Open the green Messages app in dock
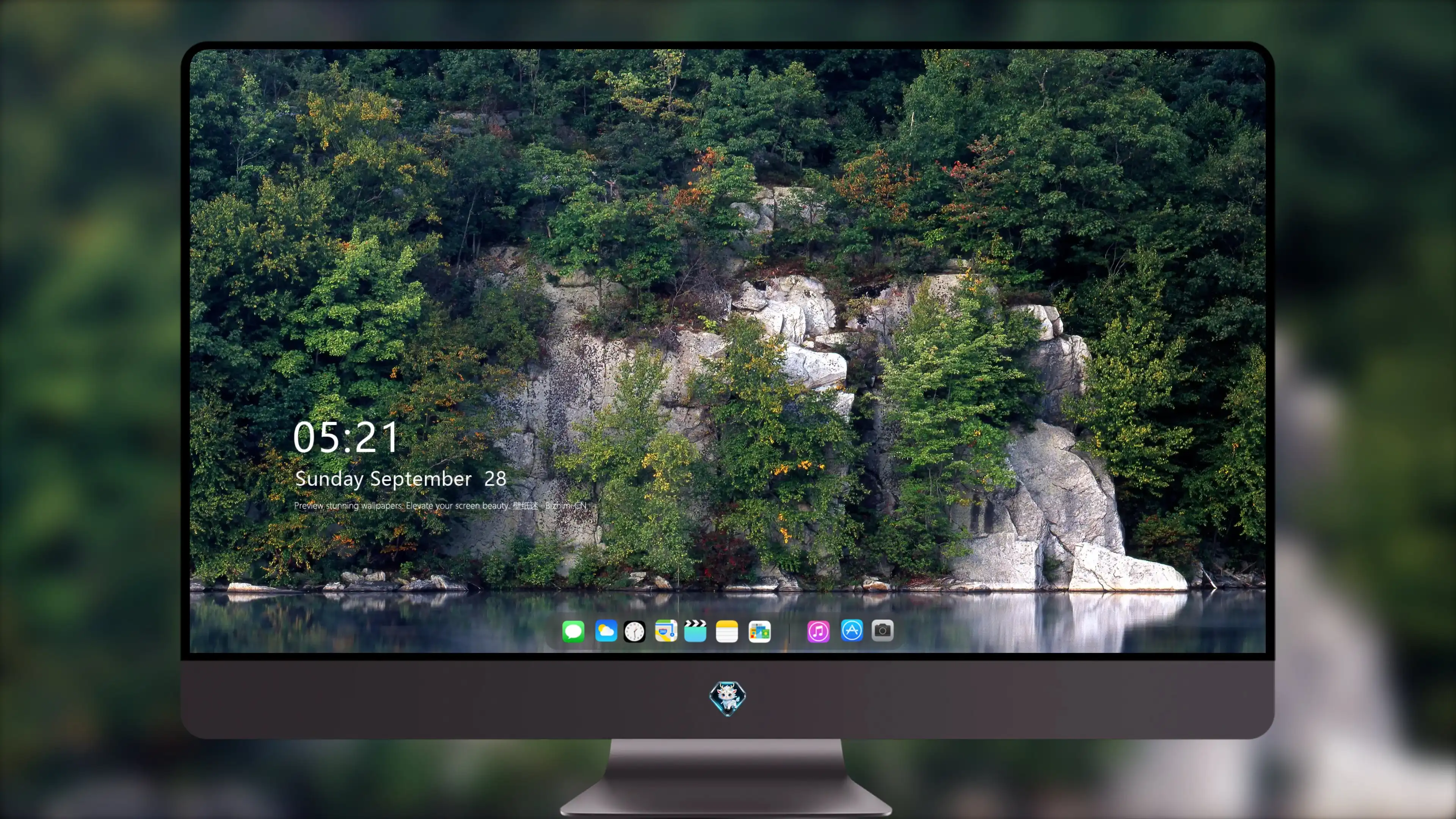The height and width of the screenshot is (819, 1456). 573,631
